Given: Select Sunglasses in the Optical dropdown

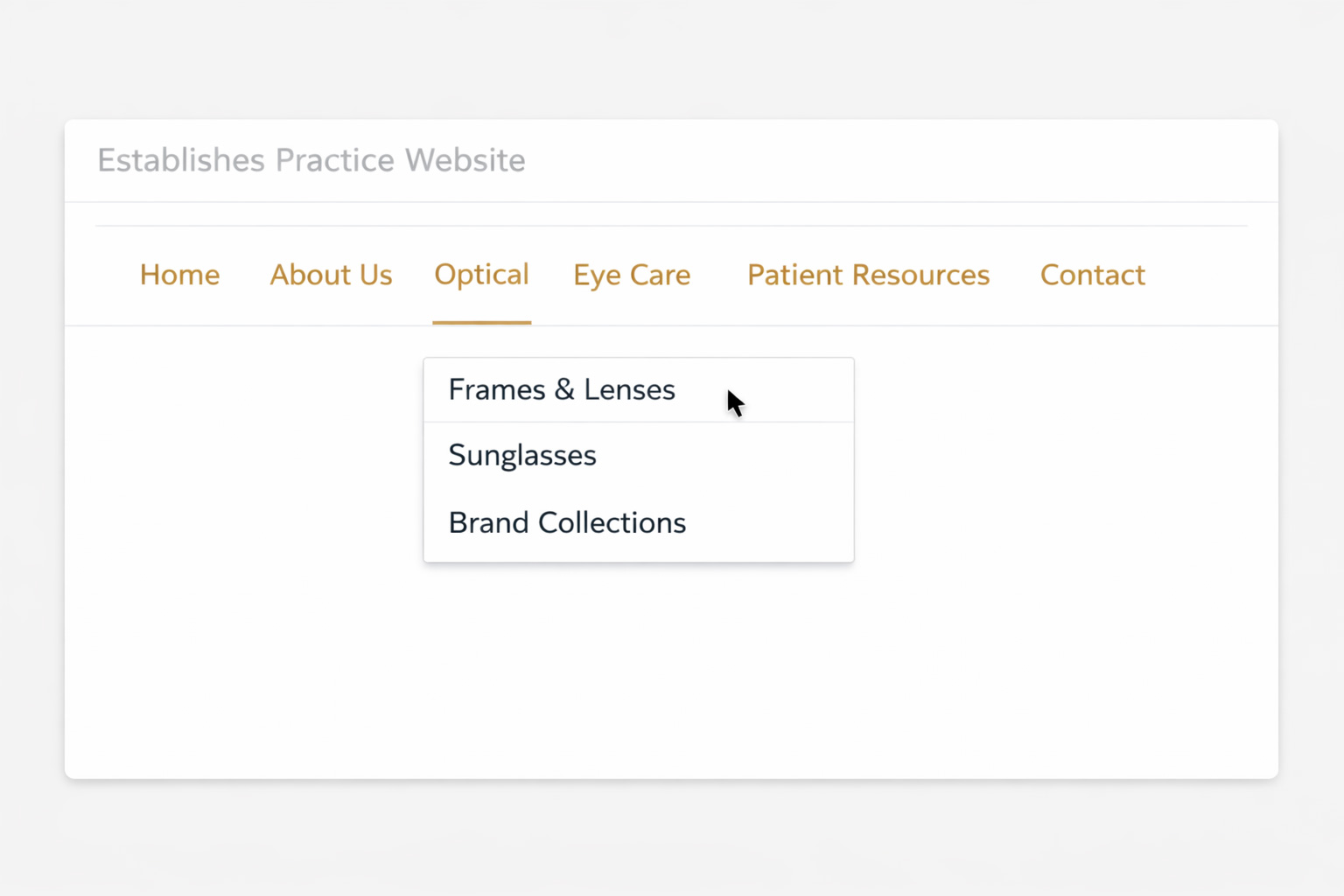Looking at the screenshot, I should [x=522, y=454].
